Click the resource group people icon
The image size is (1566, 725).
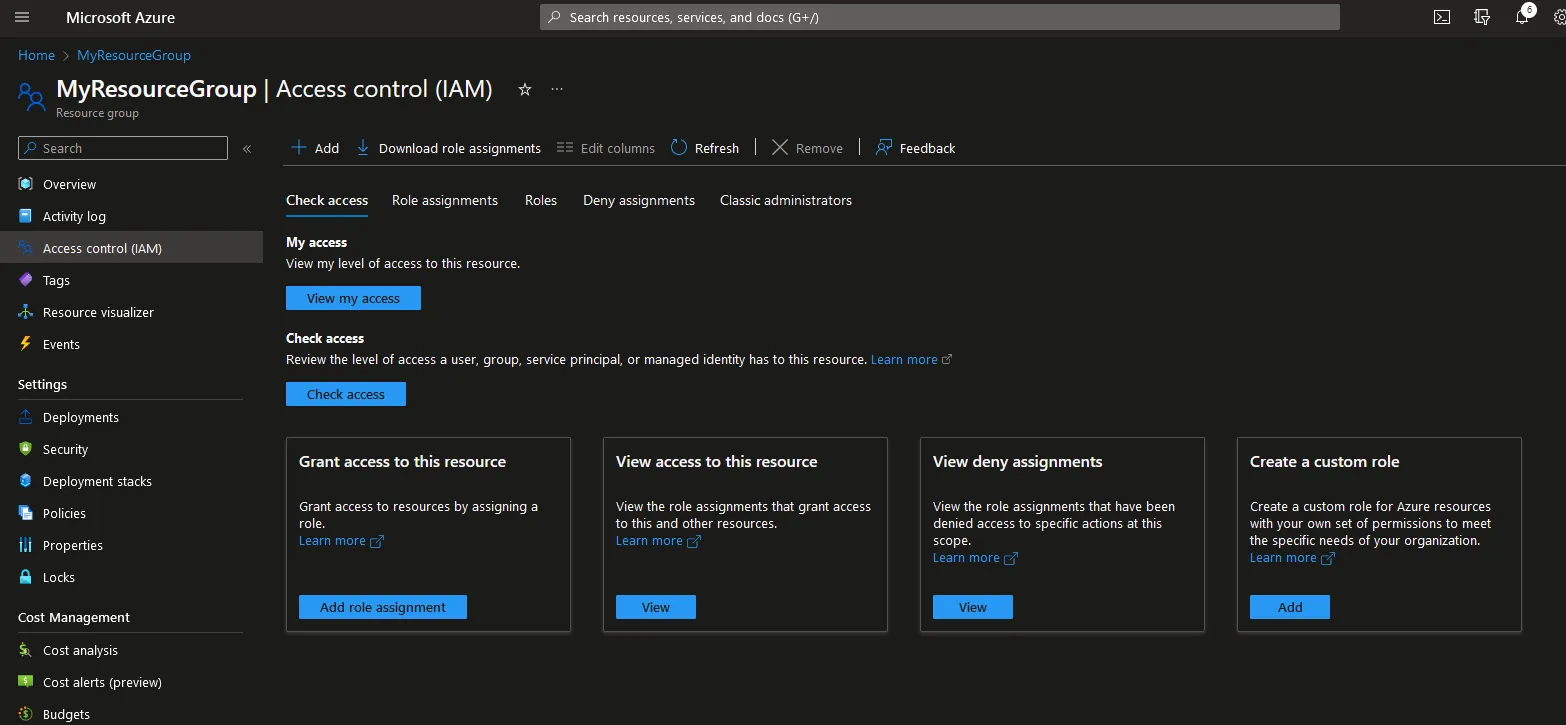[32, 96]
